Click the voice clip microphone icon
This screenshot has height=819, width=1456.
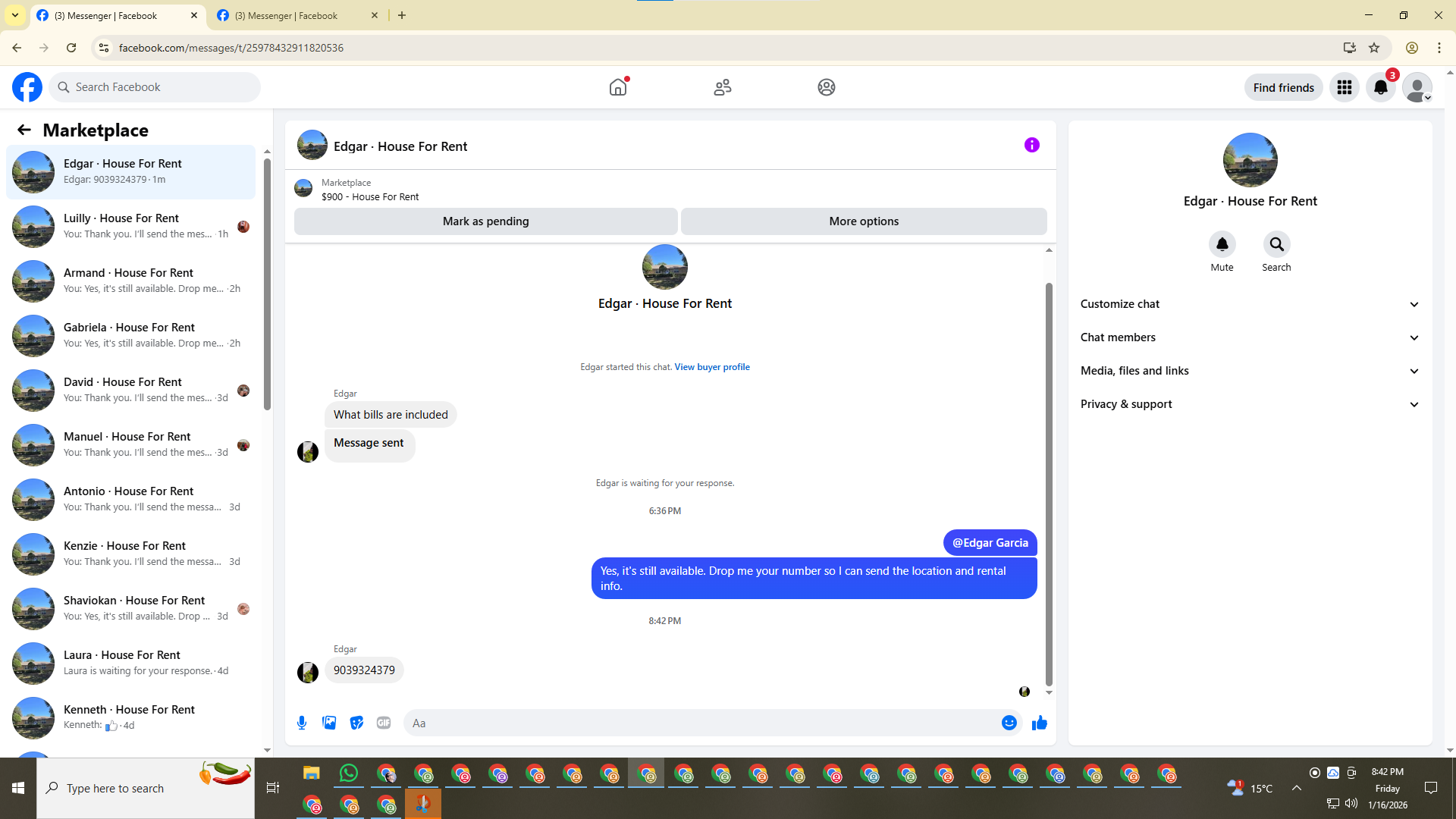(x=302, y=723)
